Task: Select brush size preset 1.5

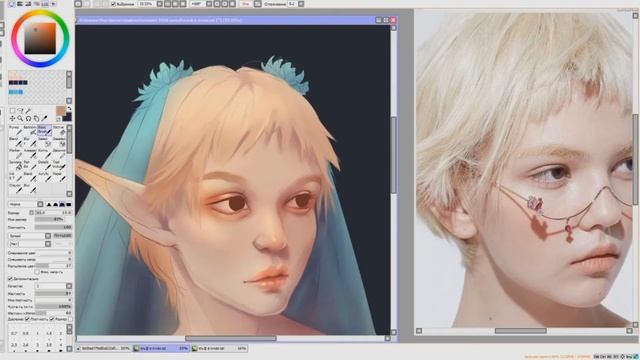Action: (x=49, y=333)
